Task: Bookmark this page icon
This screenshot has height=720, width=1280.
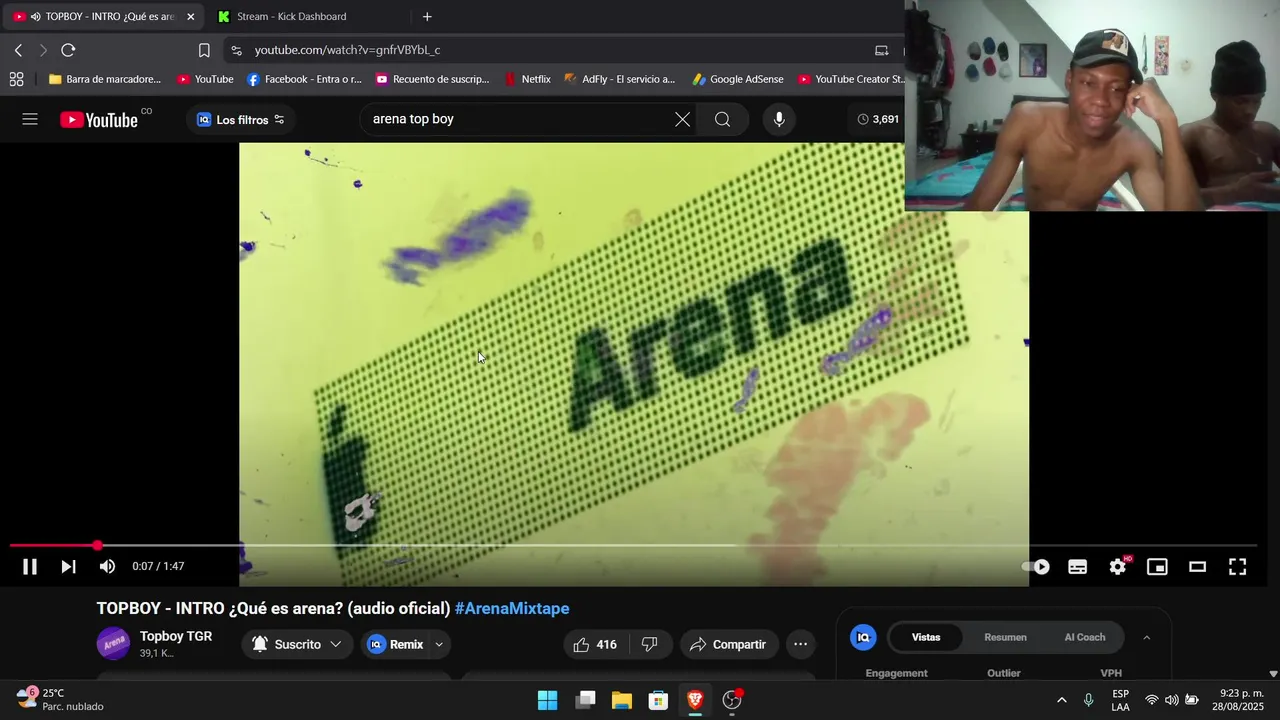Action: (204, 50)
